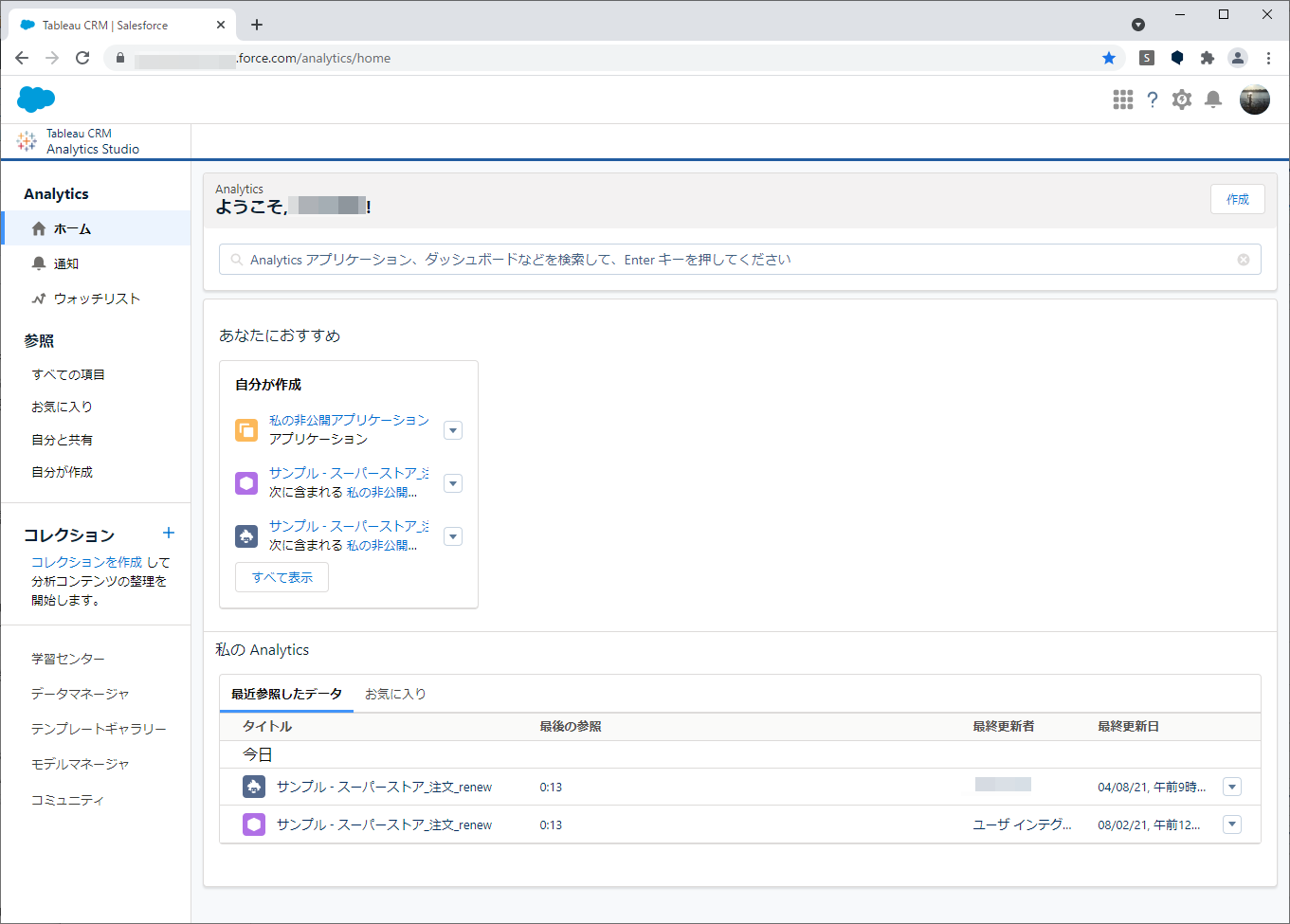Open the 私の非公開アプリケーション link
1290x924 pixels.
(349, 420)
